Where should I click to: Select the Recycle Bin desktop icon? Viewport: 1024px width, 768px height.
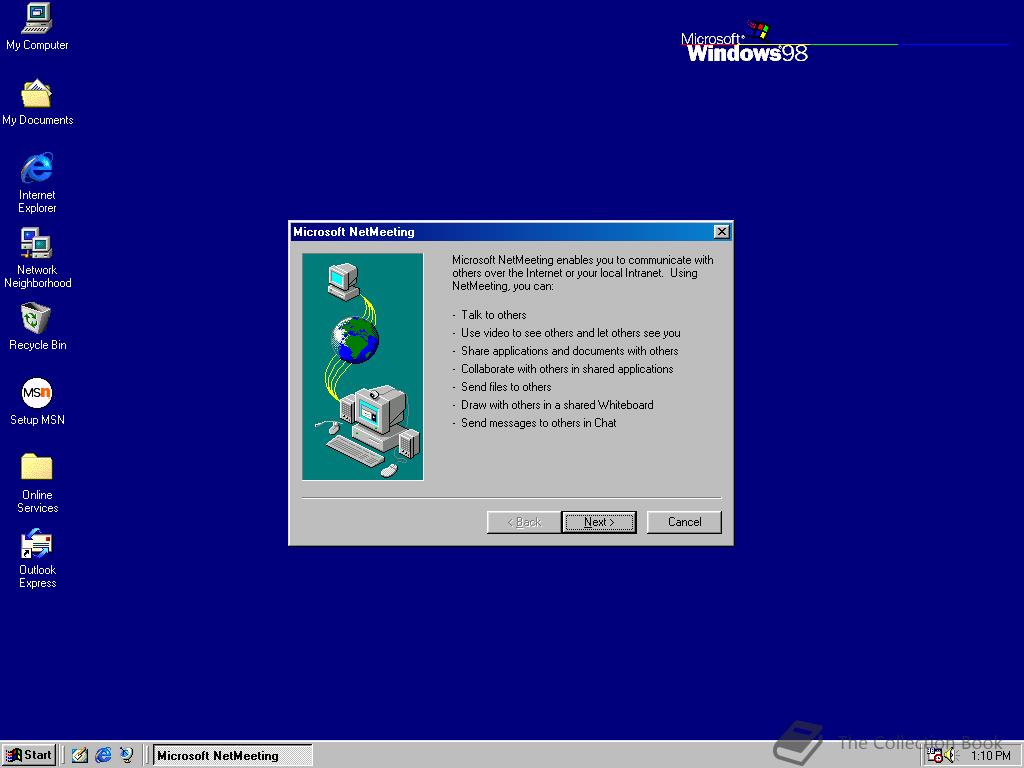point(37,327)
